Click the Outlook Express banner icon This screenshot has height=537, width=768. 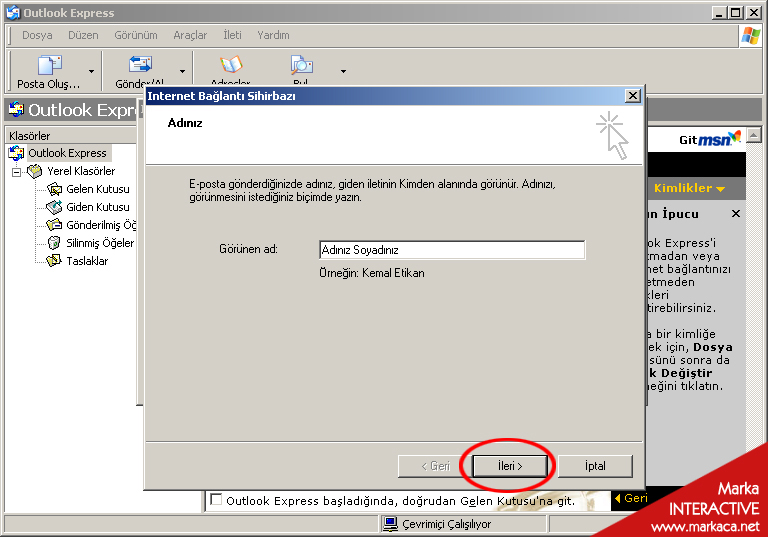[x=16, y=109]
